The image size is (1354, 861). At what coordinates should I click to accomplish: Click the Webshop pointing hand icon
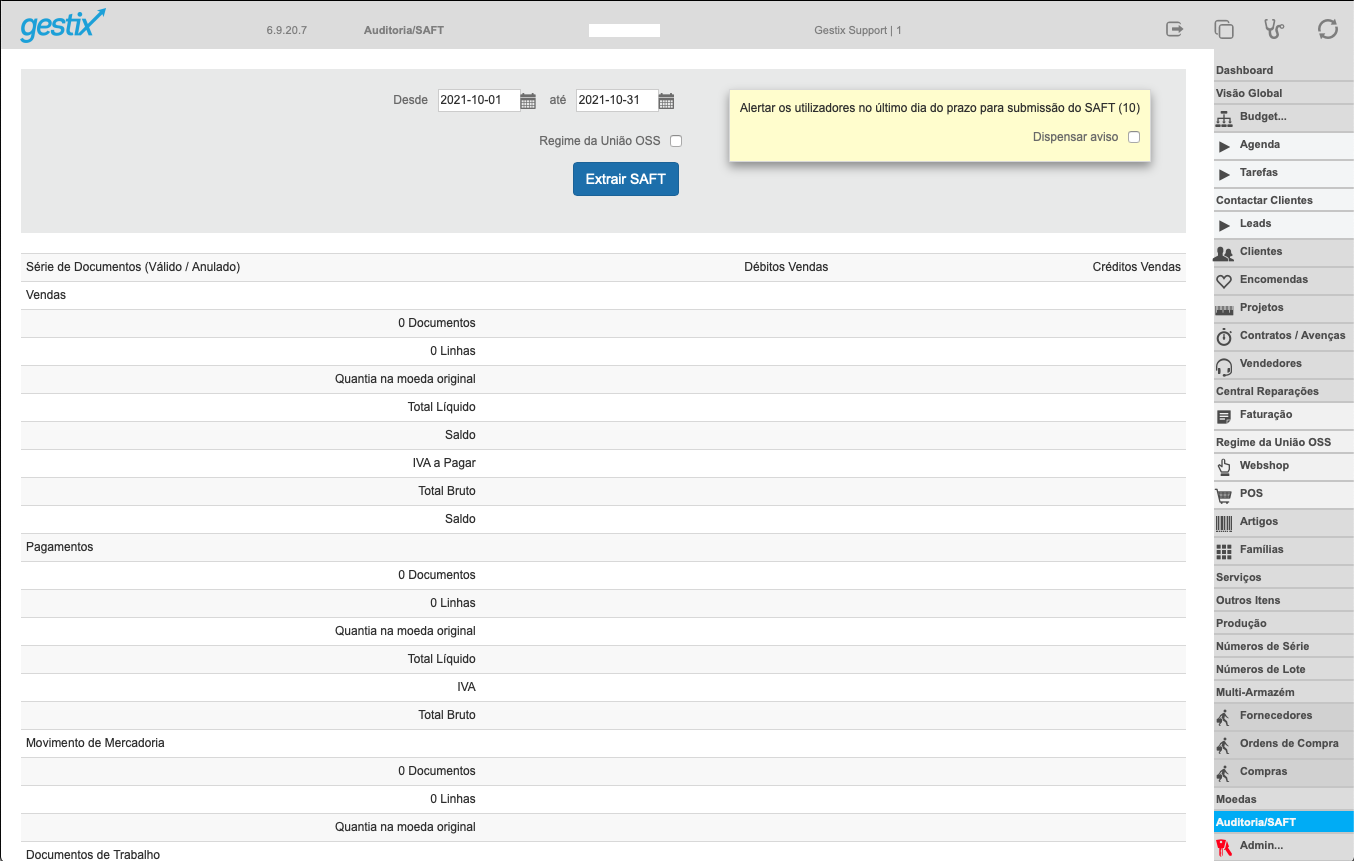click(x=1224, y=467)
